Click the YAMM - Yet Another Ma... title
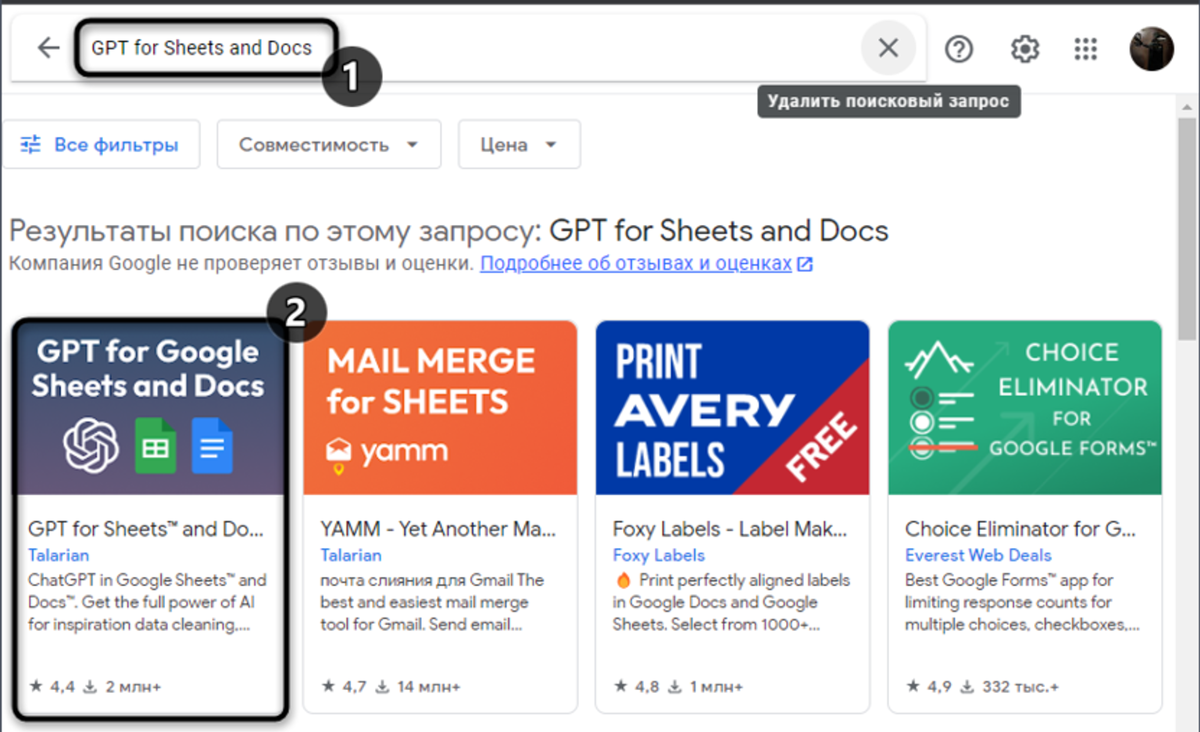Image resolution: width=1200 pixels, height=732 pixels. click(439, 529)
